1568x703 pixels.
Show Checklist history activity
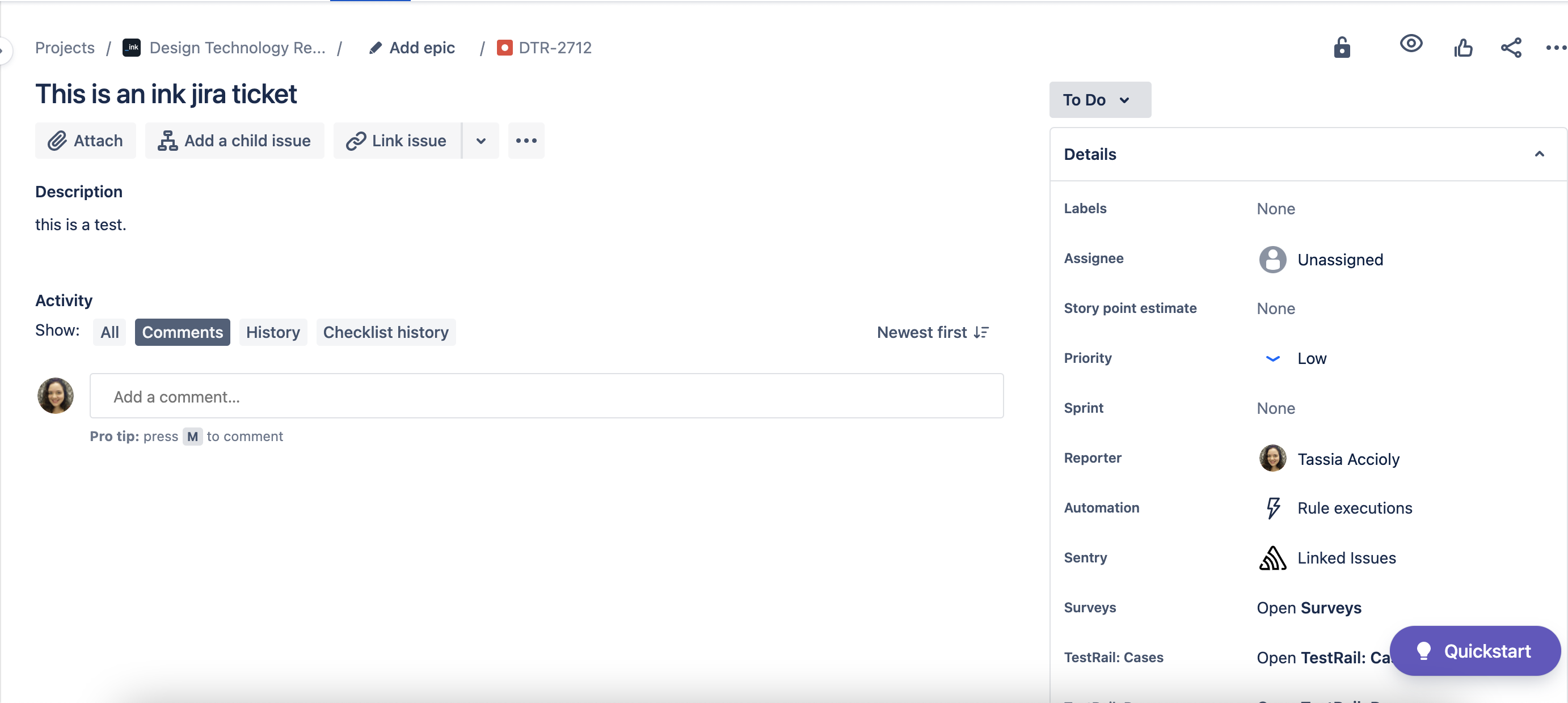point(386,332)
